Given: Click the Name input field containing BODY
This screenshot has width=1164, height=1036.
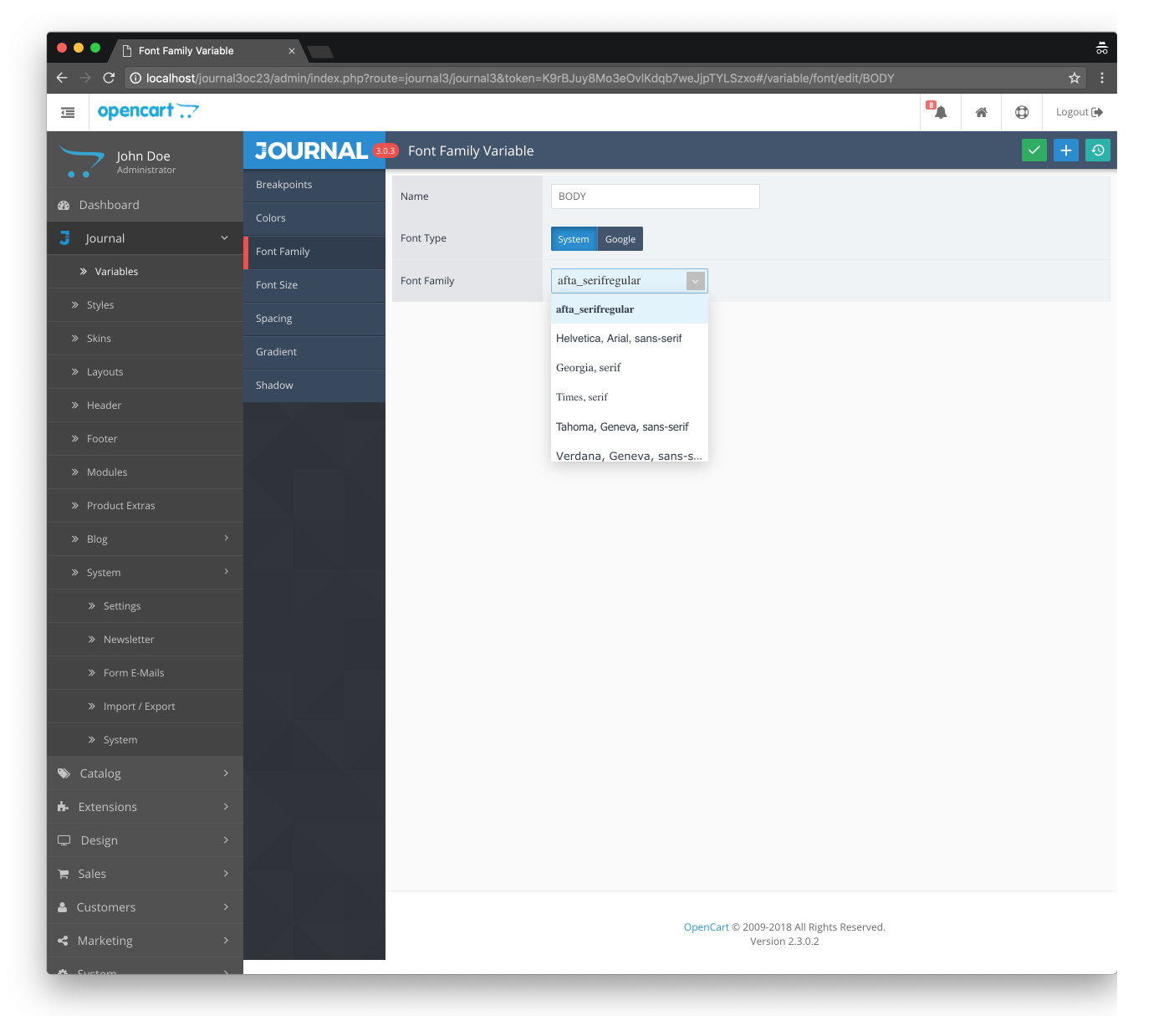Looking at the screenshot, I should click(x=656, y=196).
